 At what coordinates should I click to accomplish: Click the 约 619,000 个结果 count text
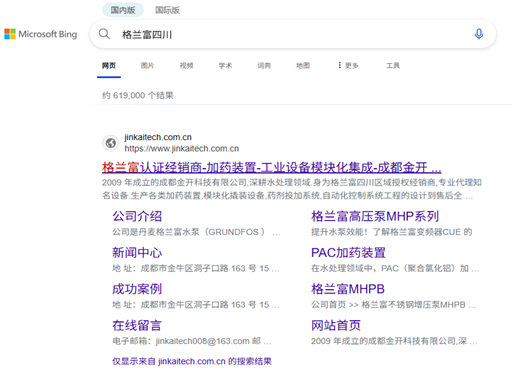138,95
